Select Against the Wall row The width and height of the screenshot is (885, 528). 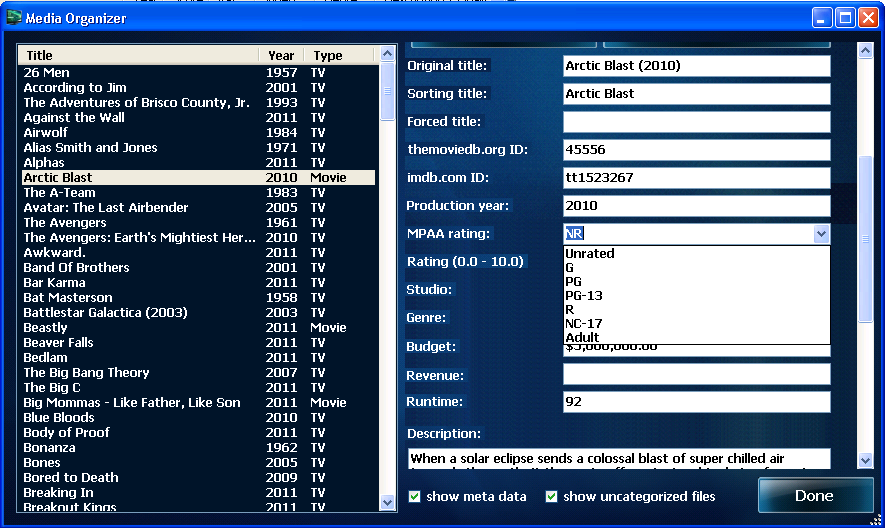coord(199,117)
